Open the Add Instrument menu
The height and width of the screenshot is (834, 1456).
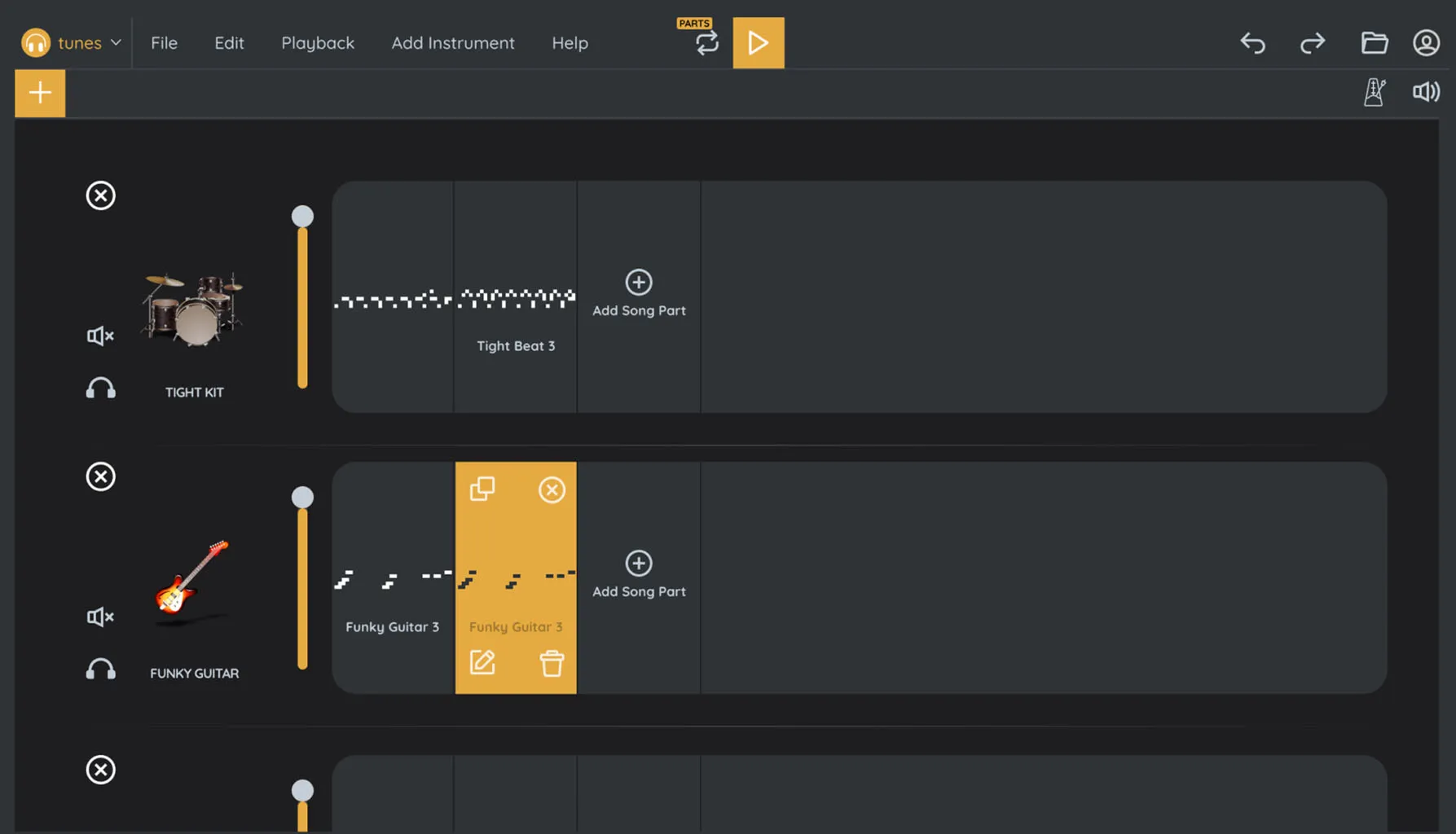click(x=453, y=42)
